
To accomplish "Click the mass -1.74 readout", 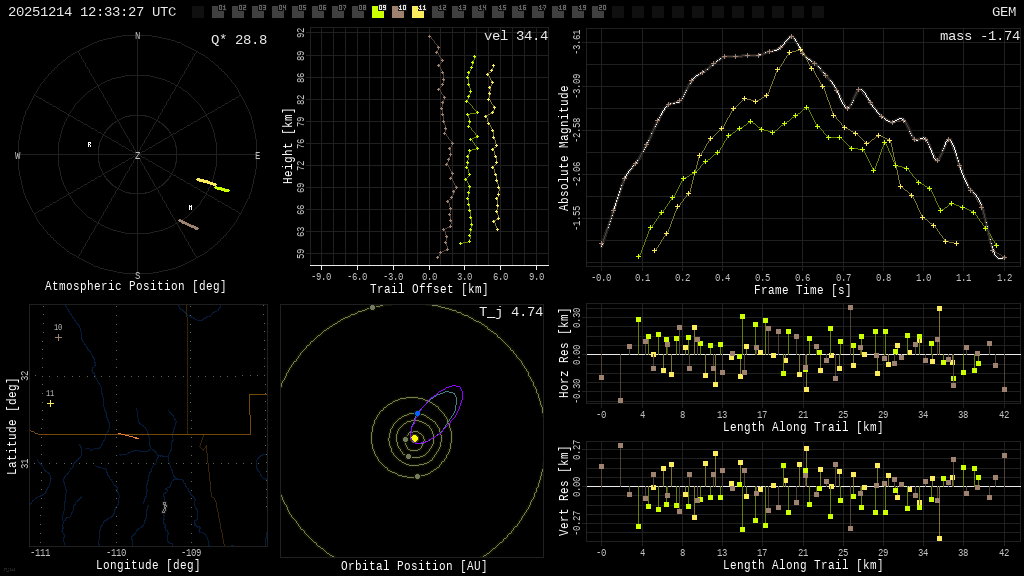I will pos(979,36).
